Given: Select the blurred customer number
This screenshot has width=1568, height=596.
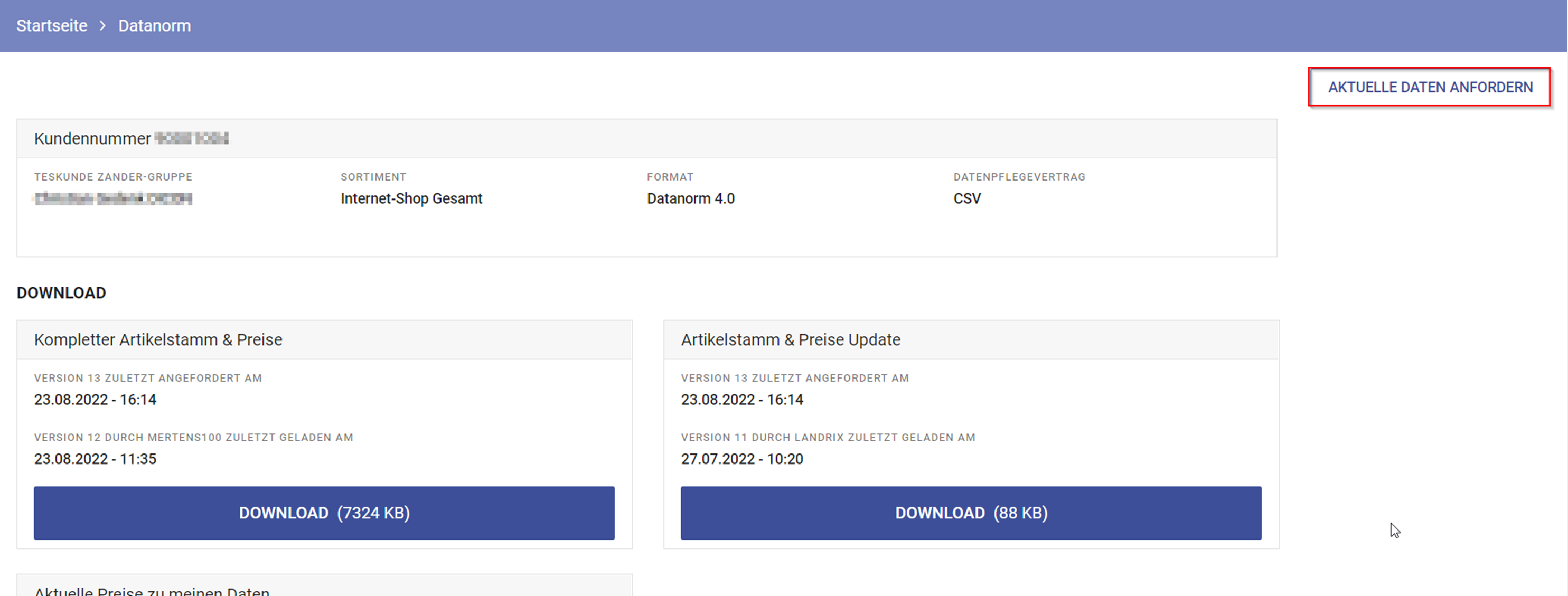Looking at the screenshot, I should click(x=192, y=139).
